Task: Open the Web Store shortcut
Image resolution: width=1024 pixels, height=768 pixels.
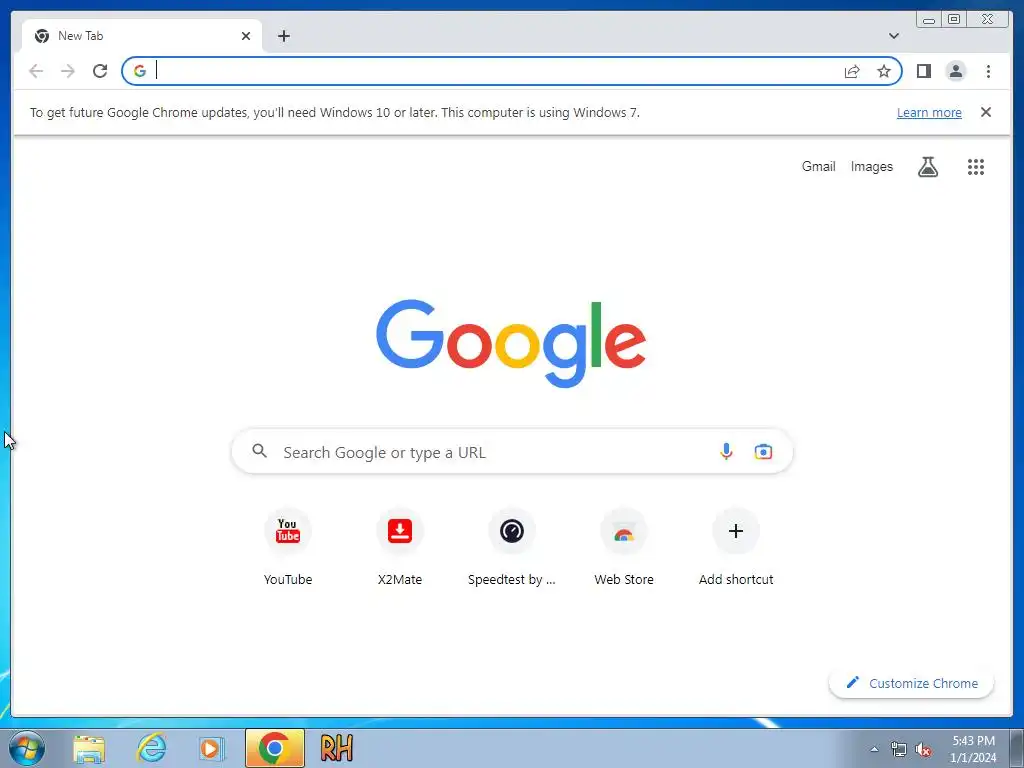Action: pos(624,547)
